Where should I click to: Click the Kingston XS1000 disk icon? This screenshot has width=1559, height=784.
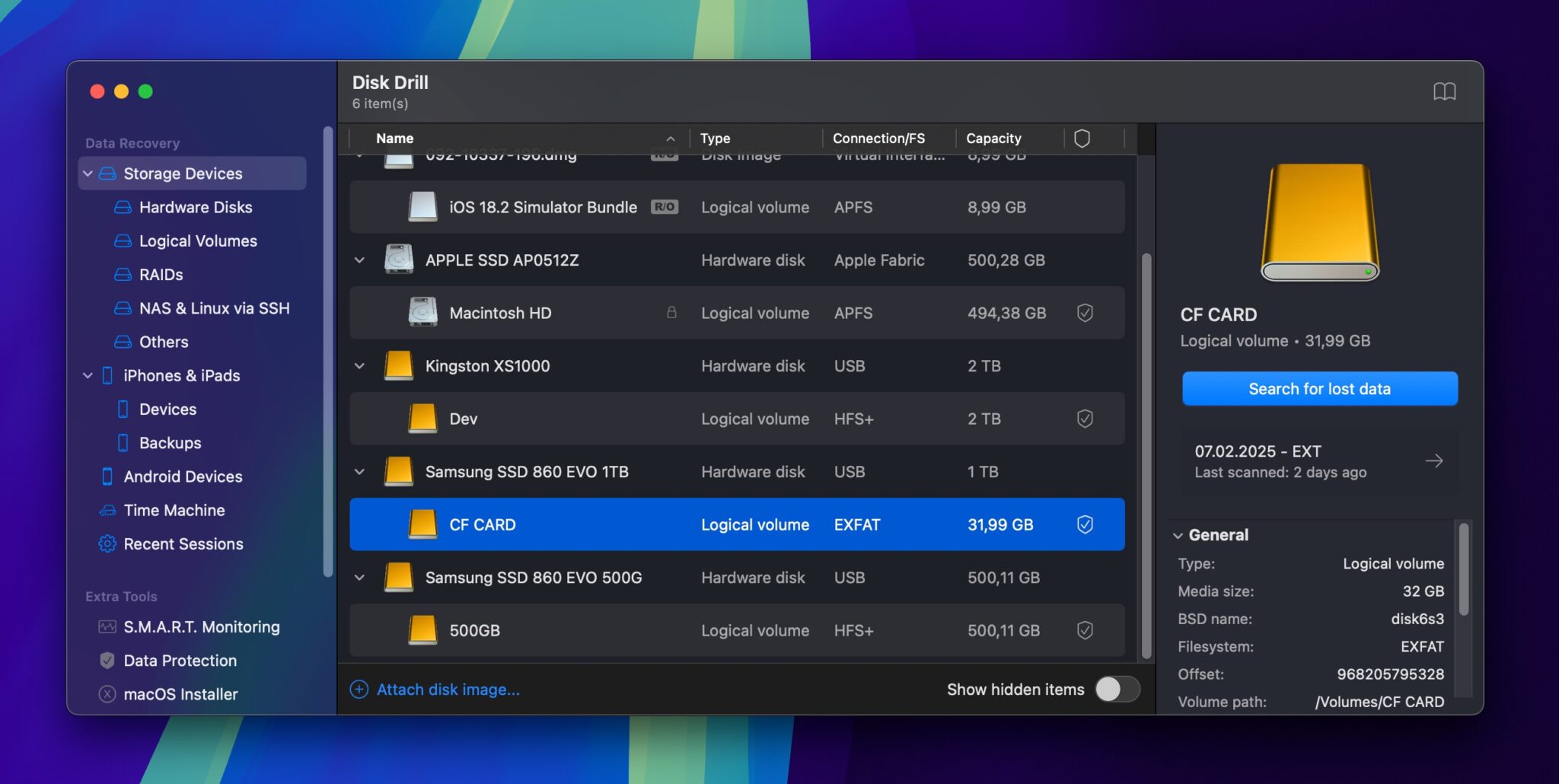397,365
